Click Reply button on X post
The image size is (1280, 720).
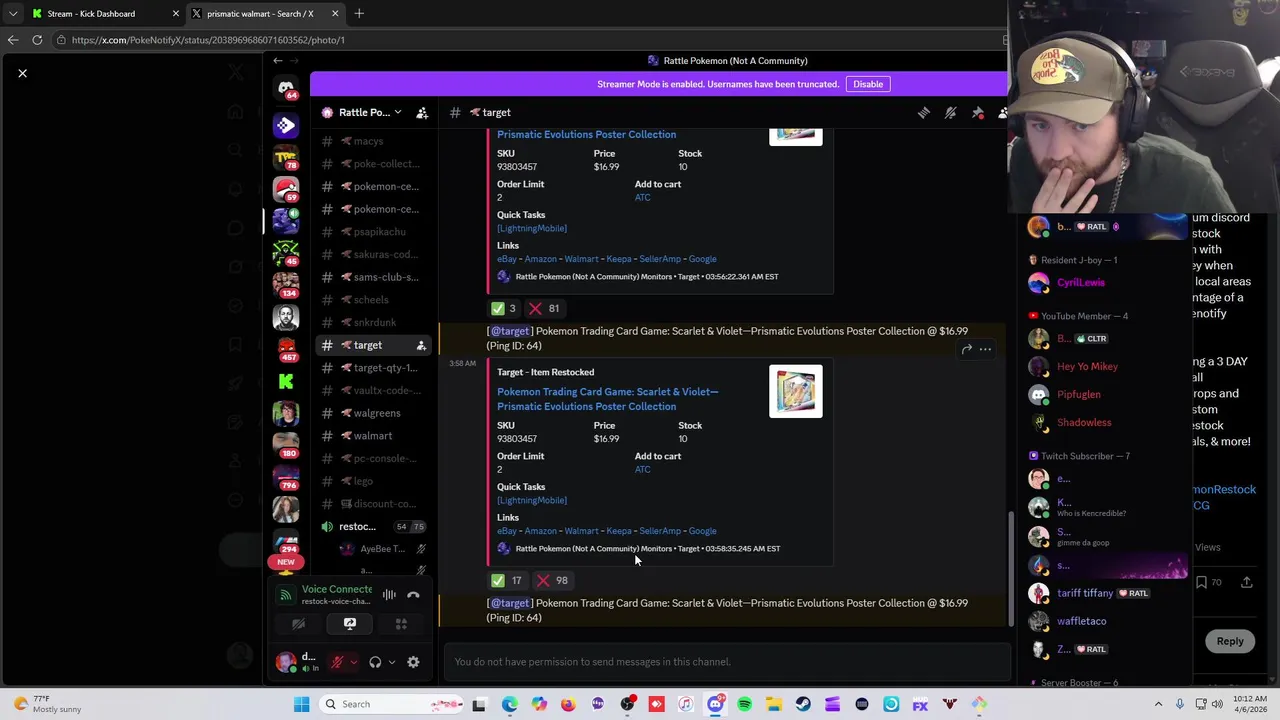coord(1230,642)
